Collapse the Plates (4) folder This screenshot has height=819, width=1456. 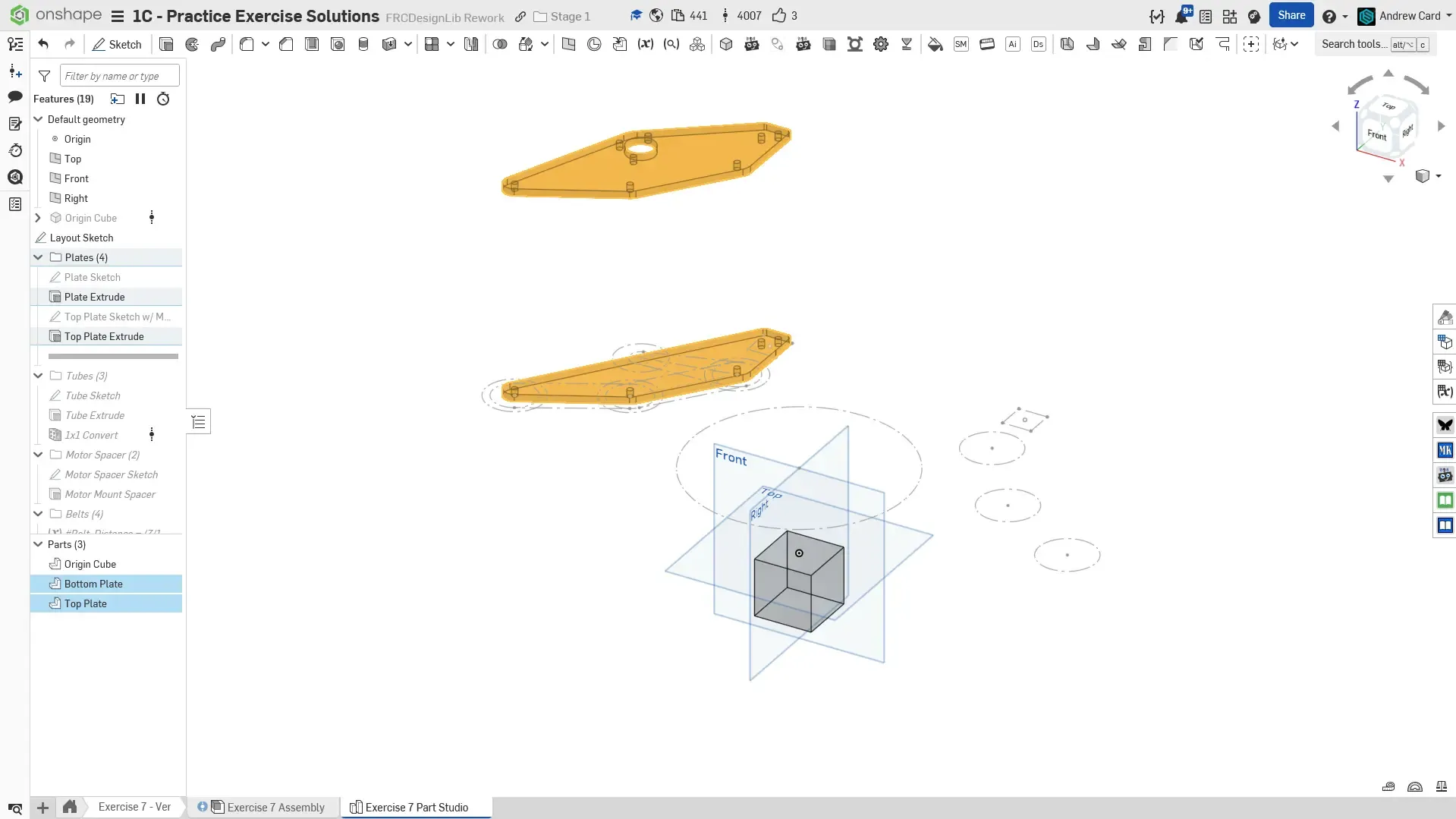38,257
